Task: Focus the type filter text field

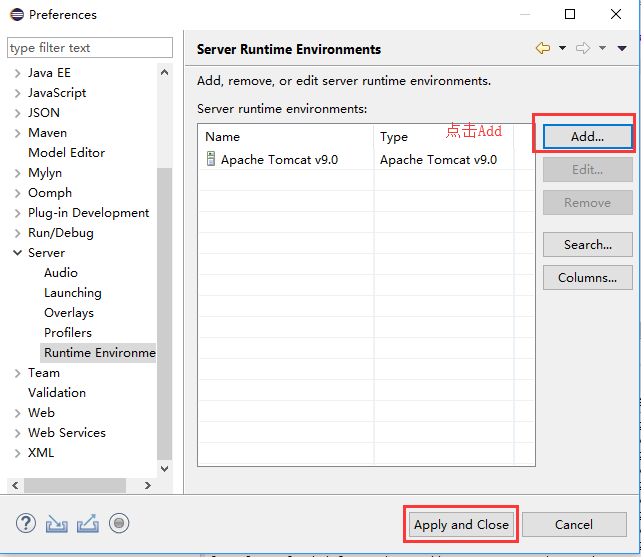Action: coord(90,48)
